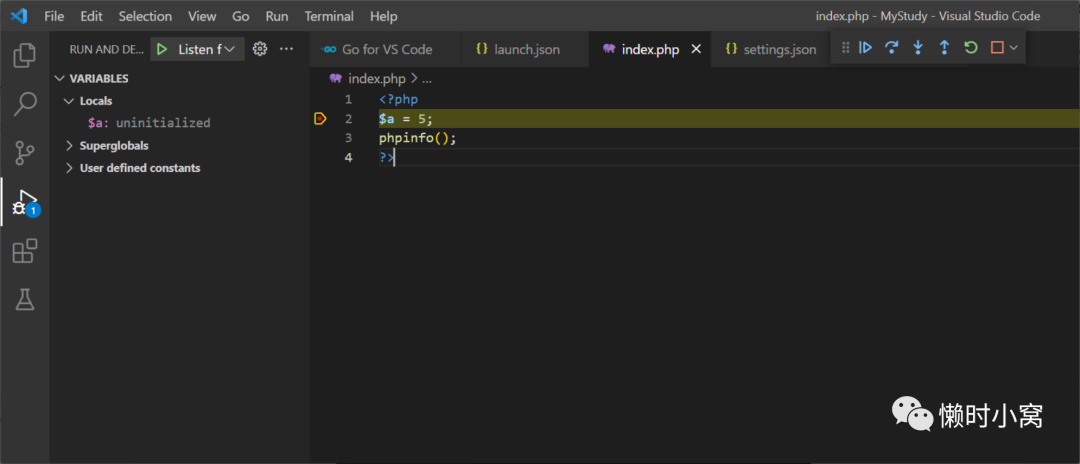Open the Run menu

[x=277, y=16]
